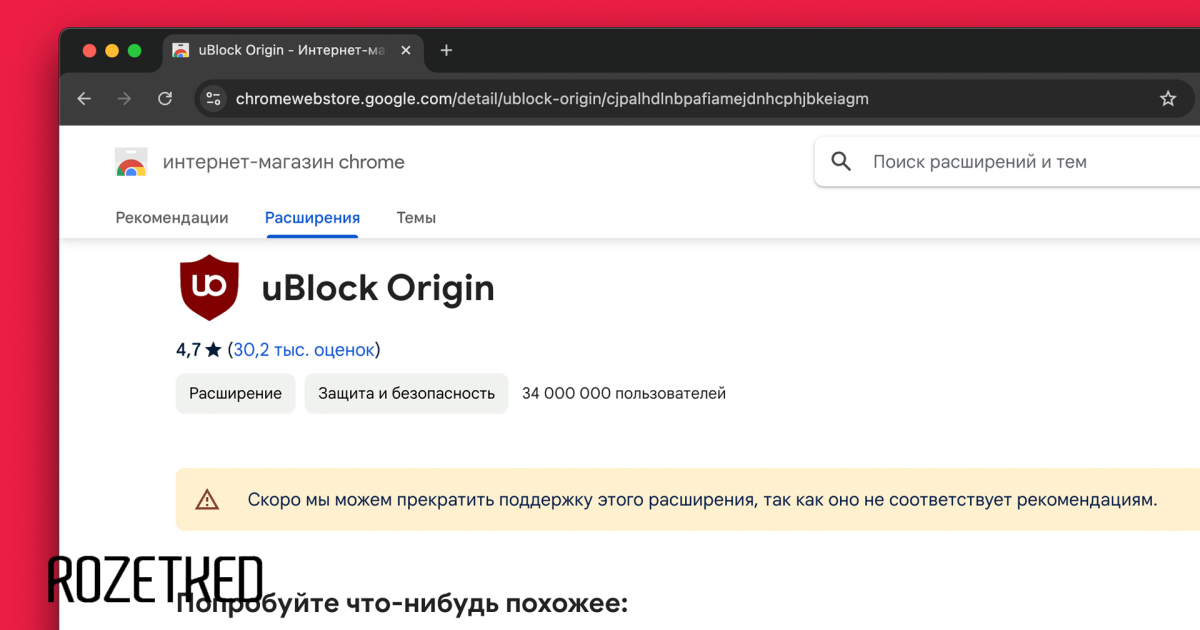Click the magnifier icon in search box

click(841, 162)
